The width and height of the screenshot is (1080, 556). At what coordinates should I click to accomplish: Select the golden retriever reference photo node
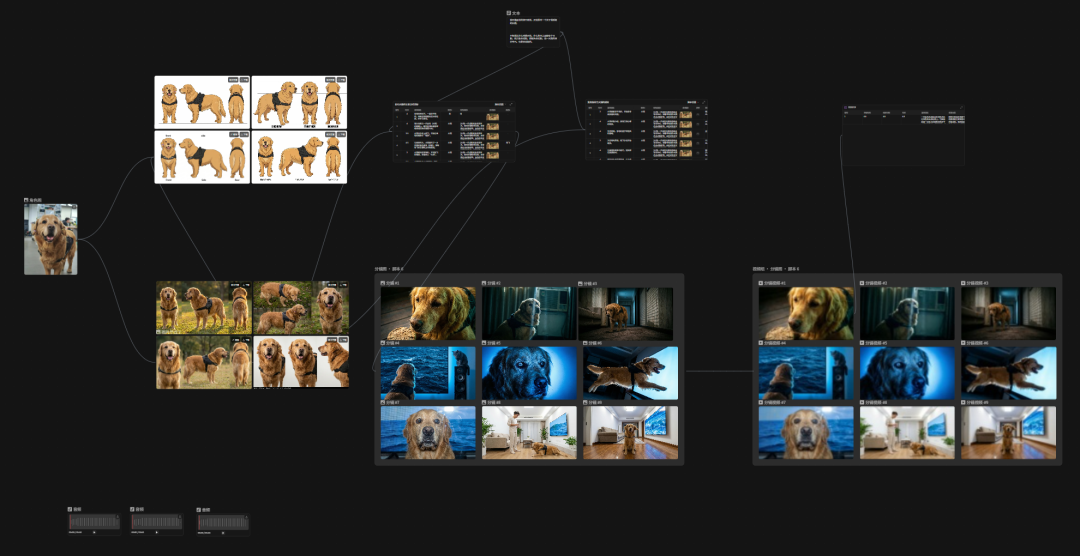point(50,240)
